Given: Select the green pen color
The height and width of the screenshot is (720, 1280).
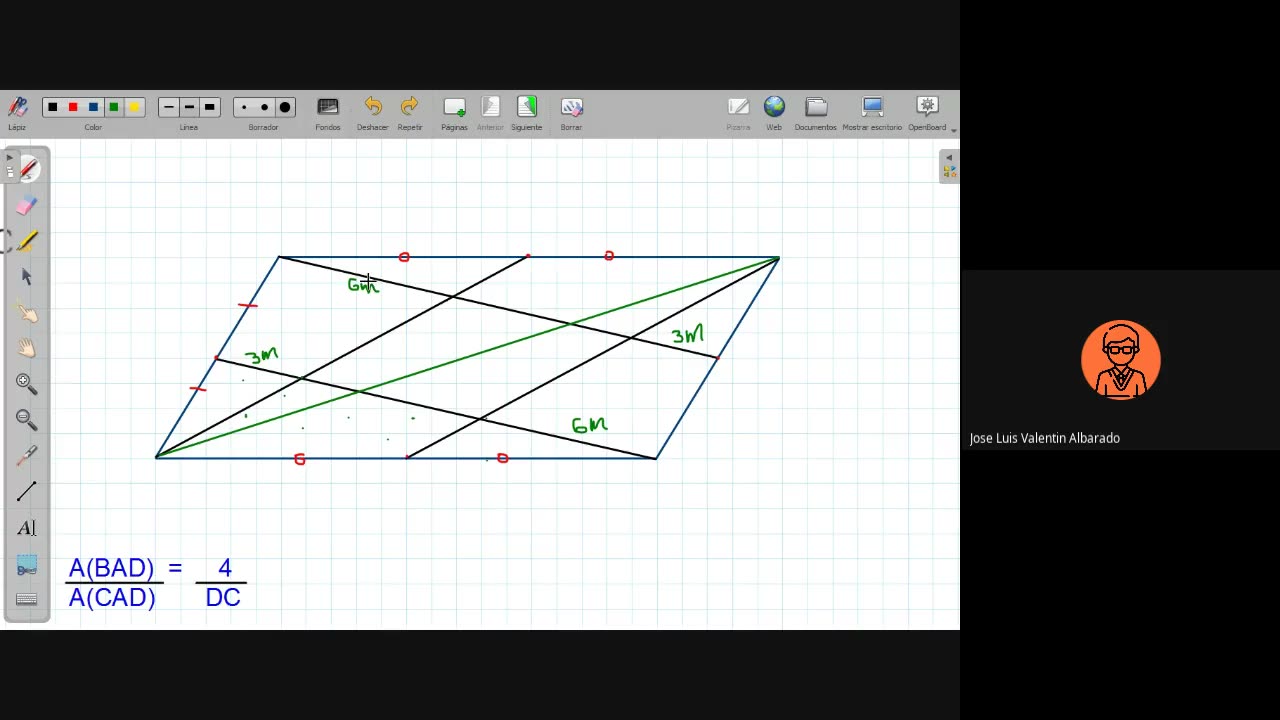Looking at the screenshot, I should coord(114,107).
